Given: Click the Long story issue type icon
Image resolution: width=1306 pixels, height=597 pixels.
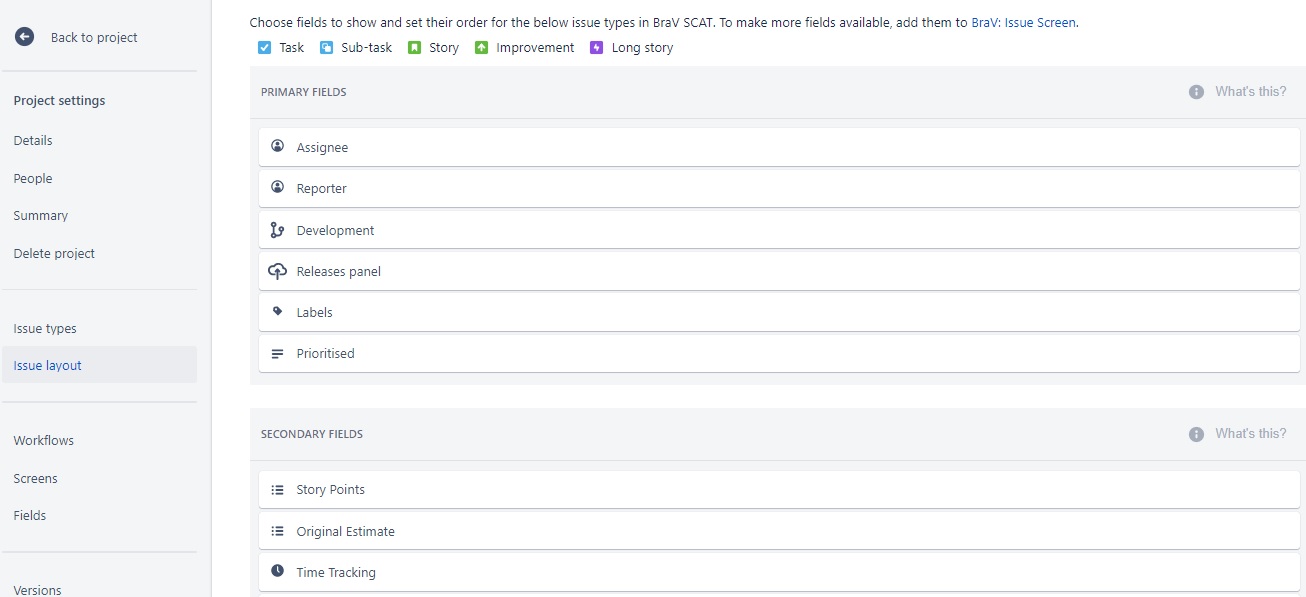Looking at the screenshot, I should click(x=597, y=47).
